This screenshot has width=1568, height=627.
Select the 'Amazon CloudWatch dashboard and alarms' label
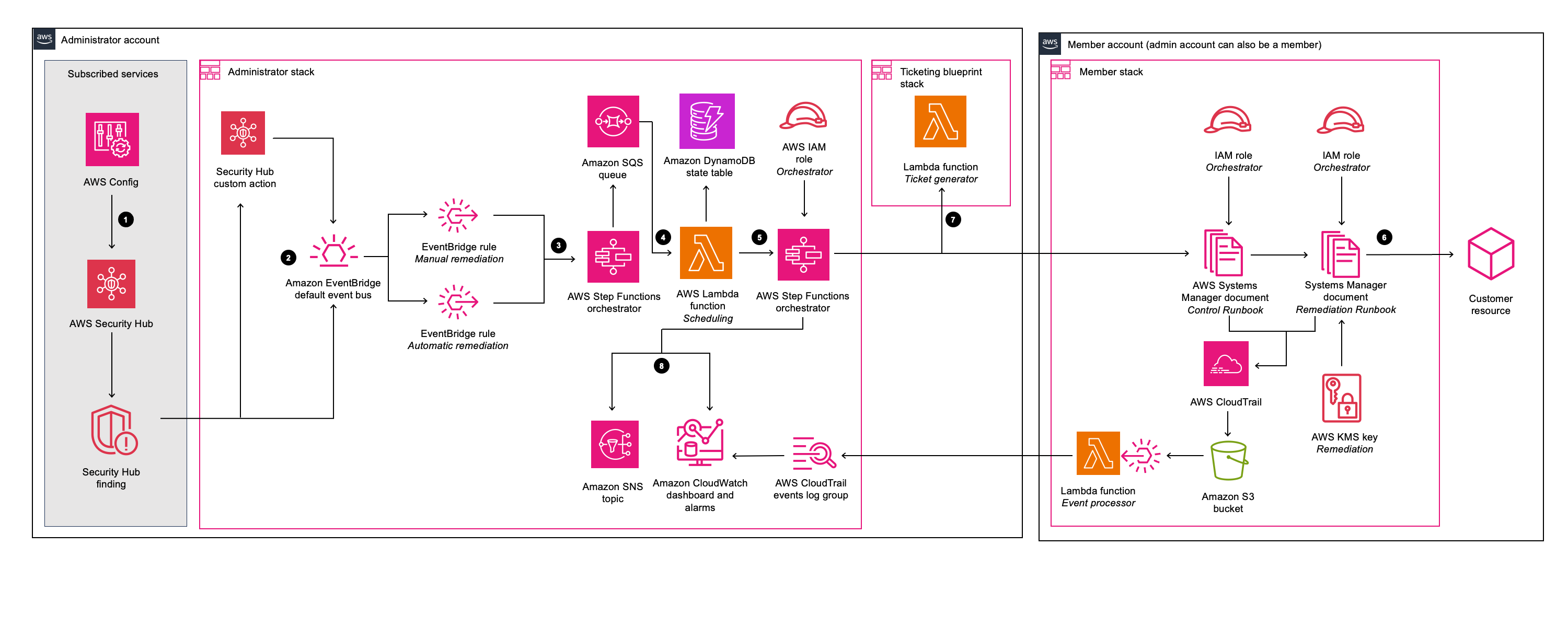pyautogui.click(x=700, y=495)
